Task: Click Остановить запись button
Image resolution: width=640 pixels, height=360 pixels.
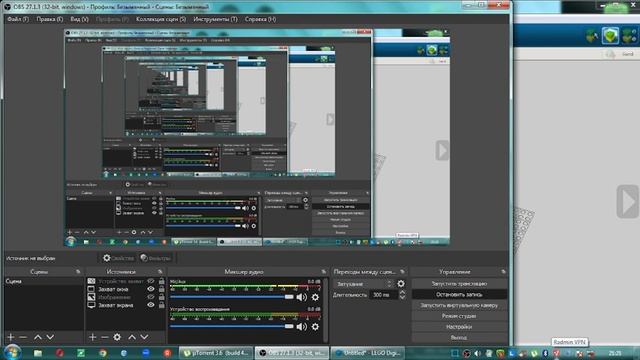Action: pyautogui.click(x=459, y=294)
